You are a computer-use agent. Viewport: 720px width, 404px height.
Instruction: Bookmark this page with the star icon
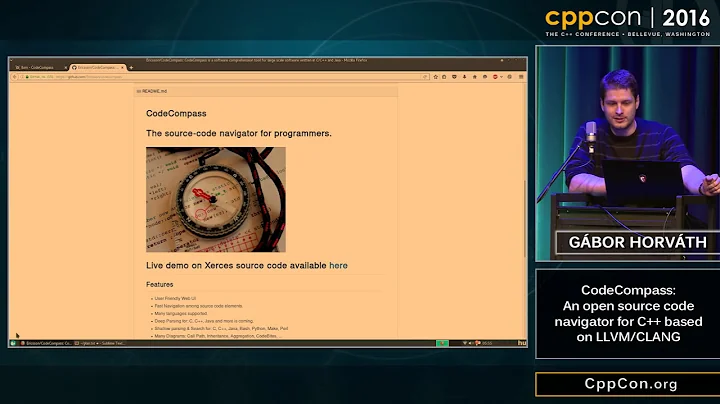coord(436,77)
